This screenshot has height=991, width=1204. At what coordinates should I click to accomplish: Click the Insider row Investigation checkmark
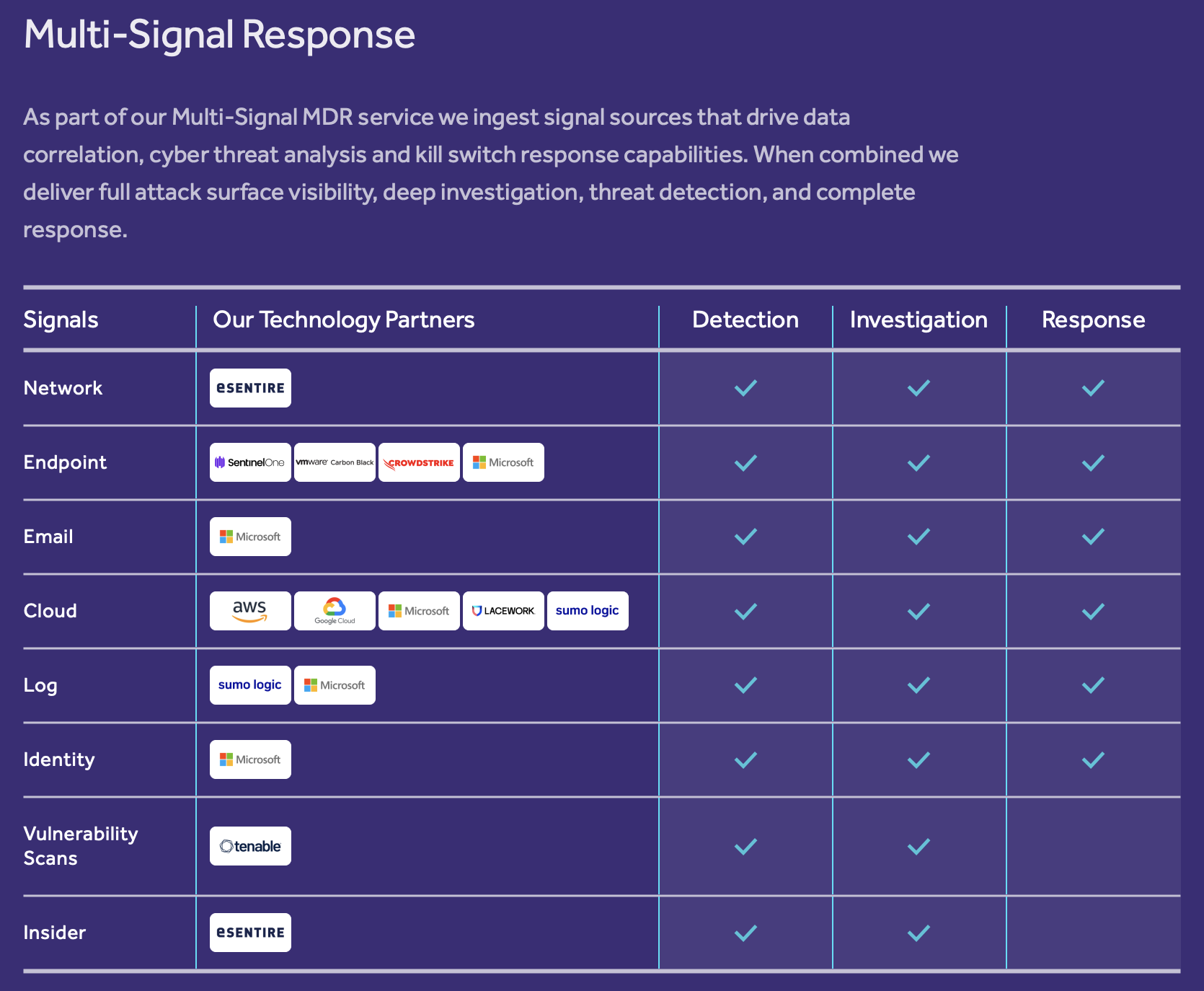919,933
